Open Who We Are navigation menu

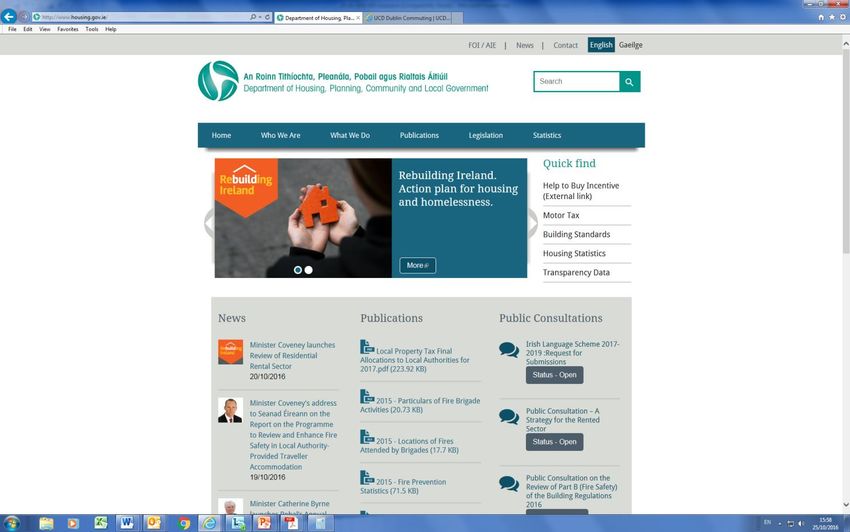[280, 136]
